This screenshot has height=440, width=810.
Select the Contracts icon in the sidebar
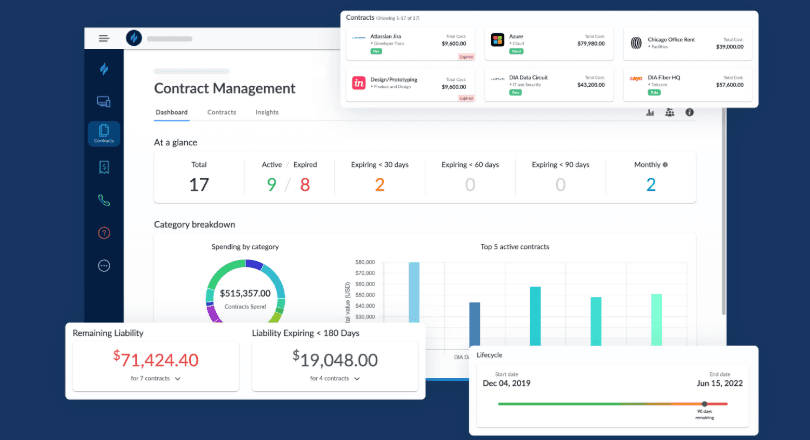click(104, 133)
